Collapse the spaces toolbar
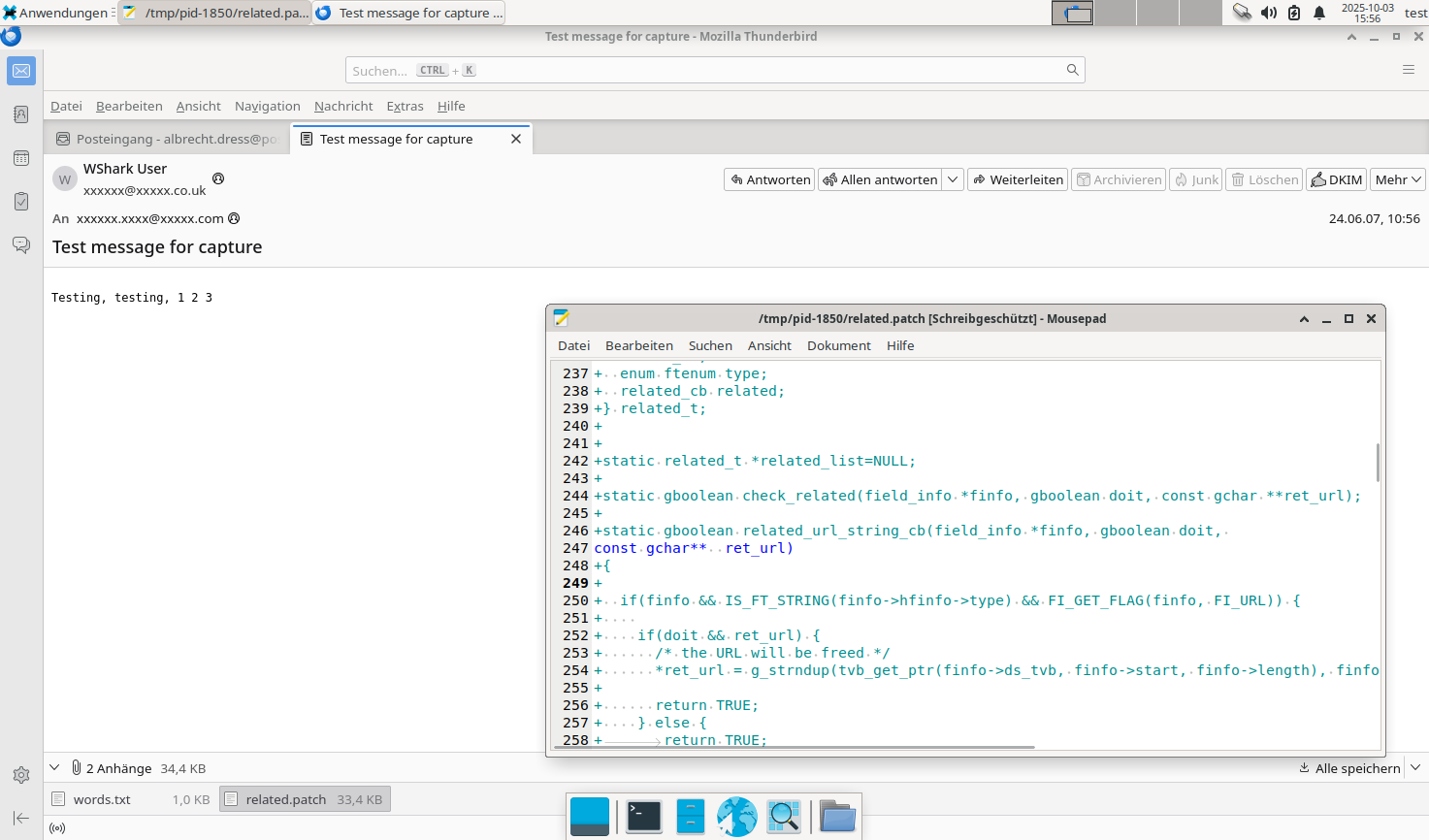Viewport: 1429px width, 840px height. point(21,818)
